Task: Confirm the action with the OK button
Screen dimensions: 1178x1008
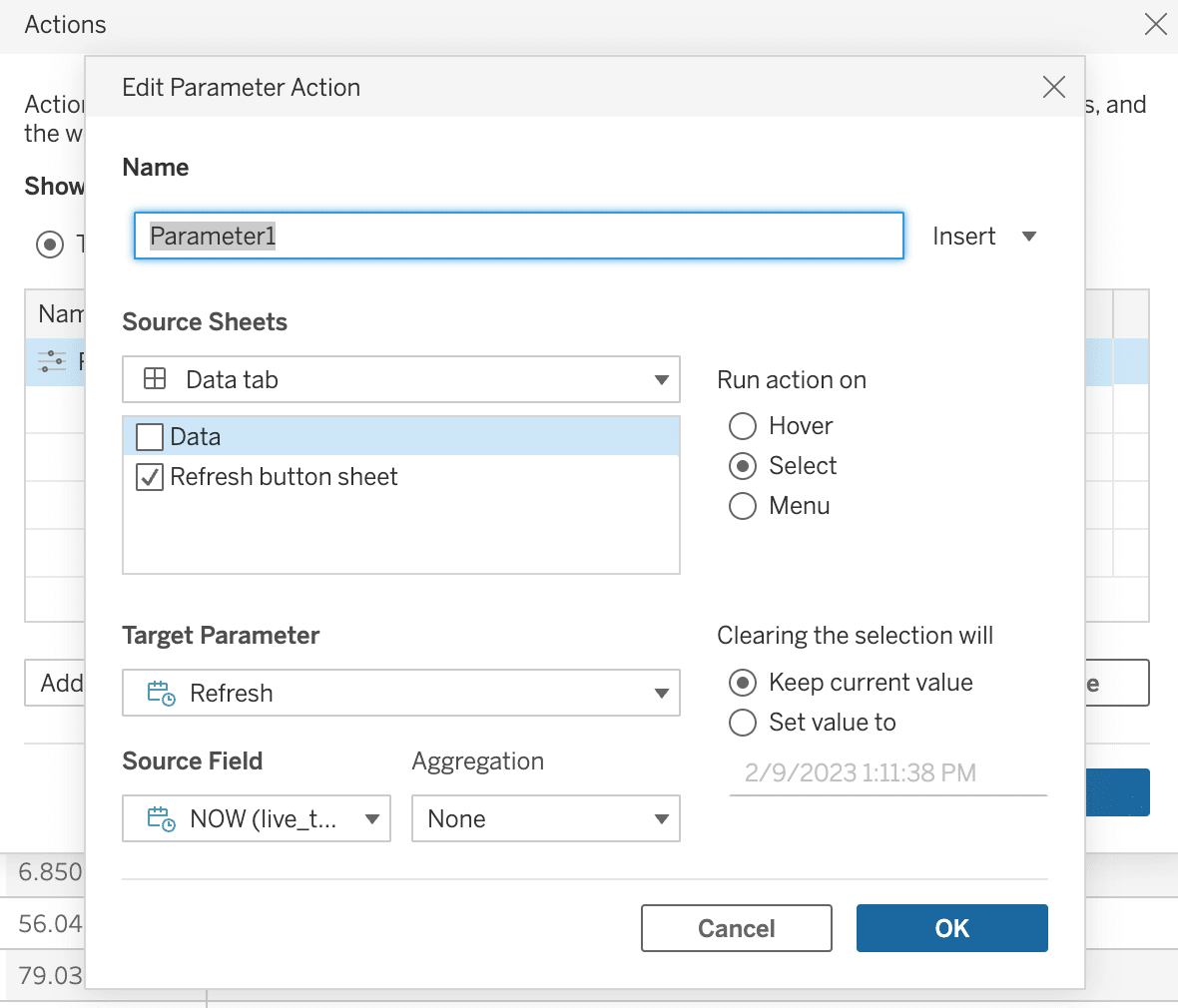Action: (950, 928)
